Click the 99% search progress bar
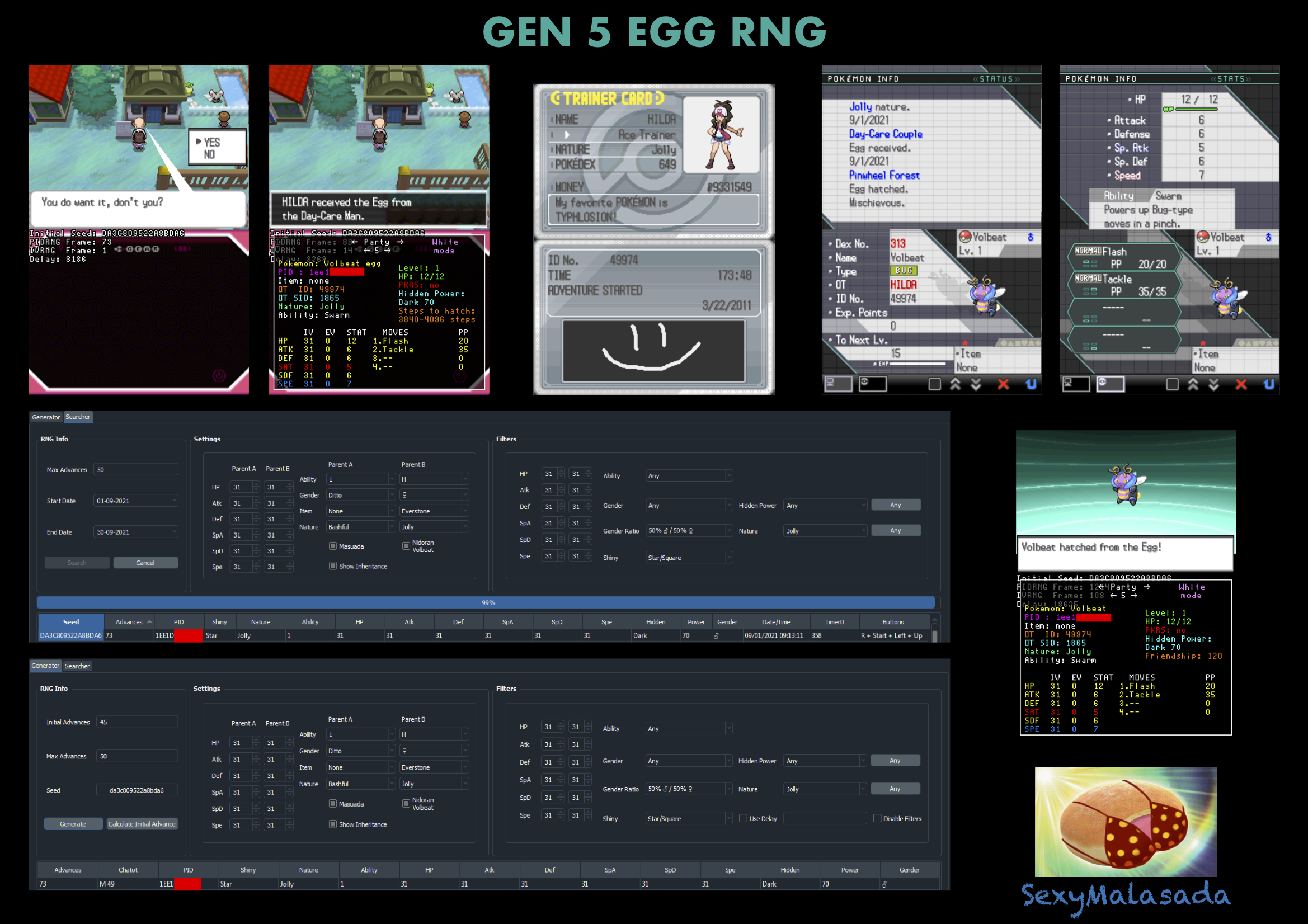 [x=488, y=602]
